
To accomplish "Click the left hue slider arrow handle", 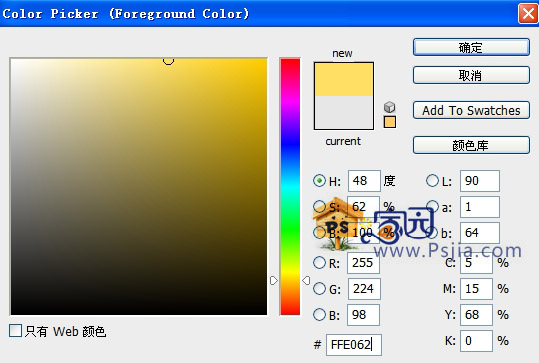I will click(x=274, y=280).
